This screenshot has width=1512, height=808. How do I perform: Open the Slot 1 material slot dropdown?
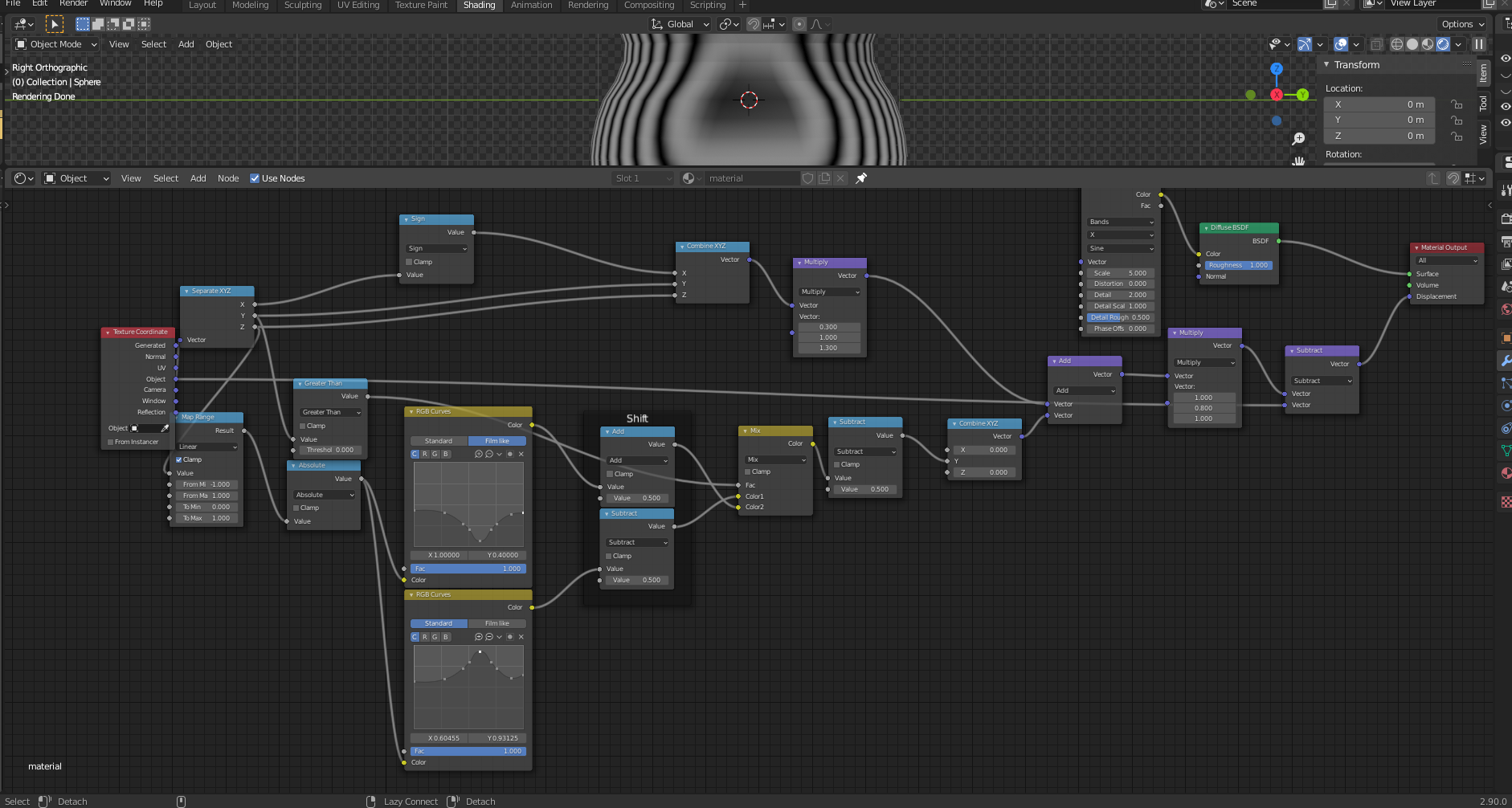[x=643, y=178]
